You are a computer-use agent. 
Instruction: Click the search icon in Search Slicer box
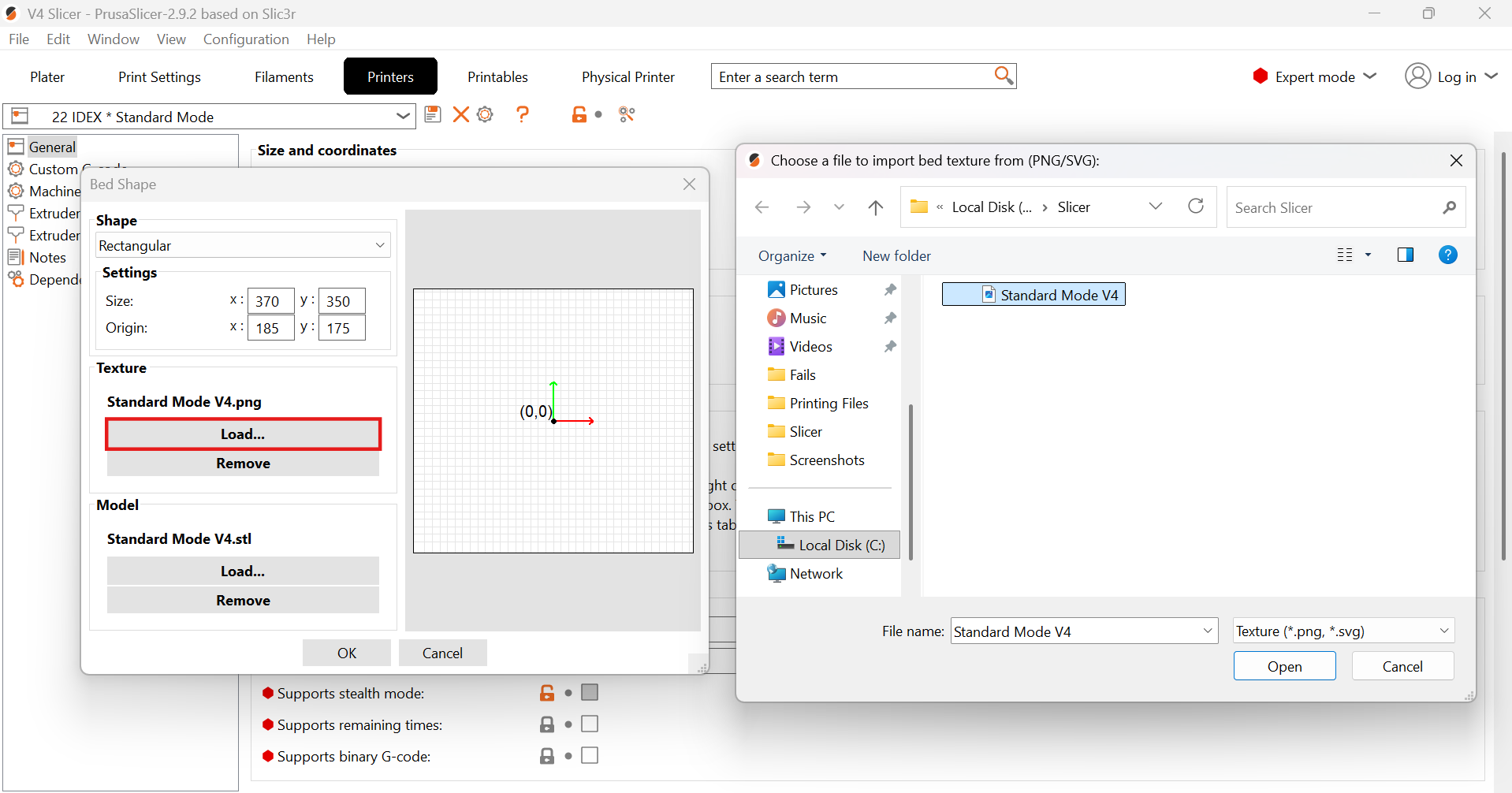(1449, 207)
